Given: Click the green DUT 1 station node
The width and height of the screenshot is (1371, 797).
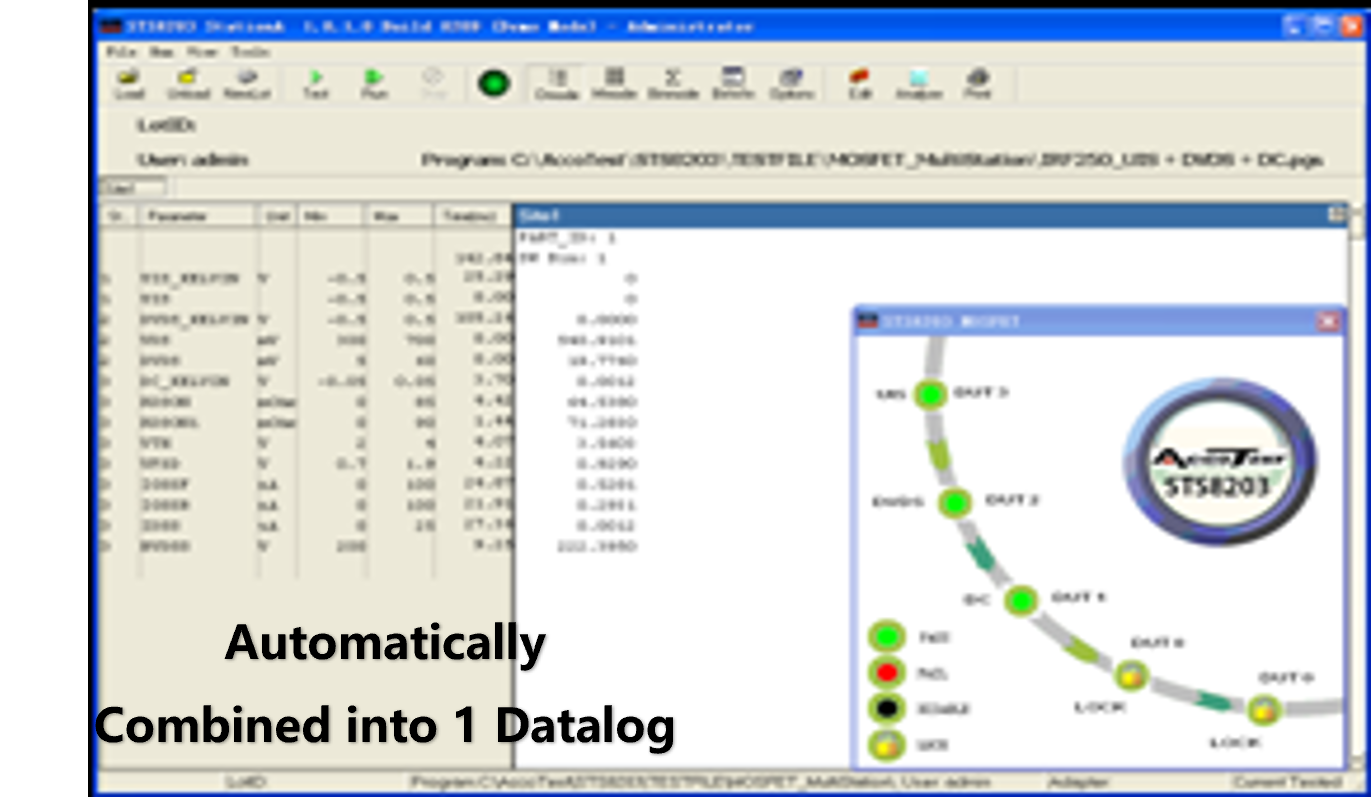Looking at the screenshot, I should pos(1020,600).
